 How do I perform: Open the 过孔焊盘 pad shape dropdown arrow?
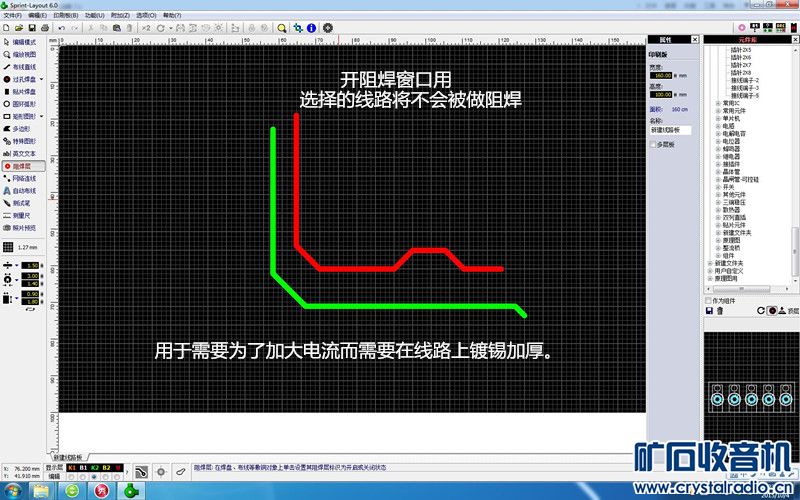[x=41, y=79]
